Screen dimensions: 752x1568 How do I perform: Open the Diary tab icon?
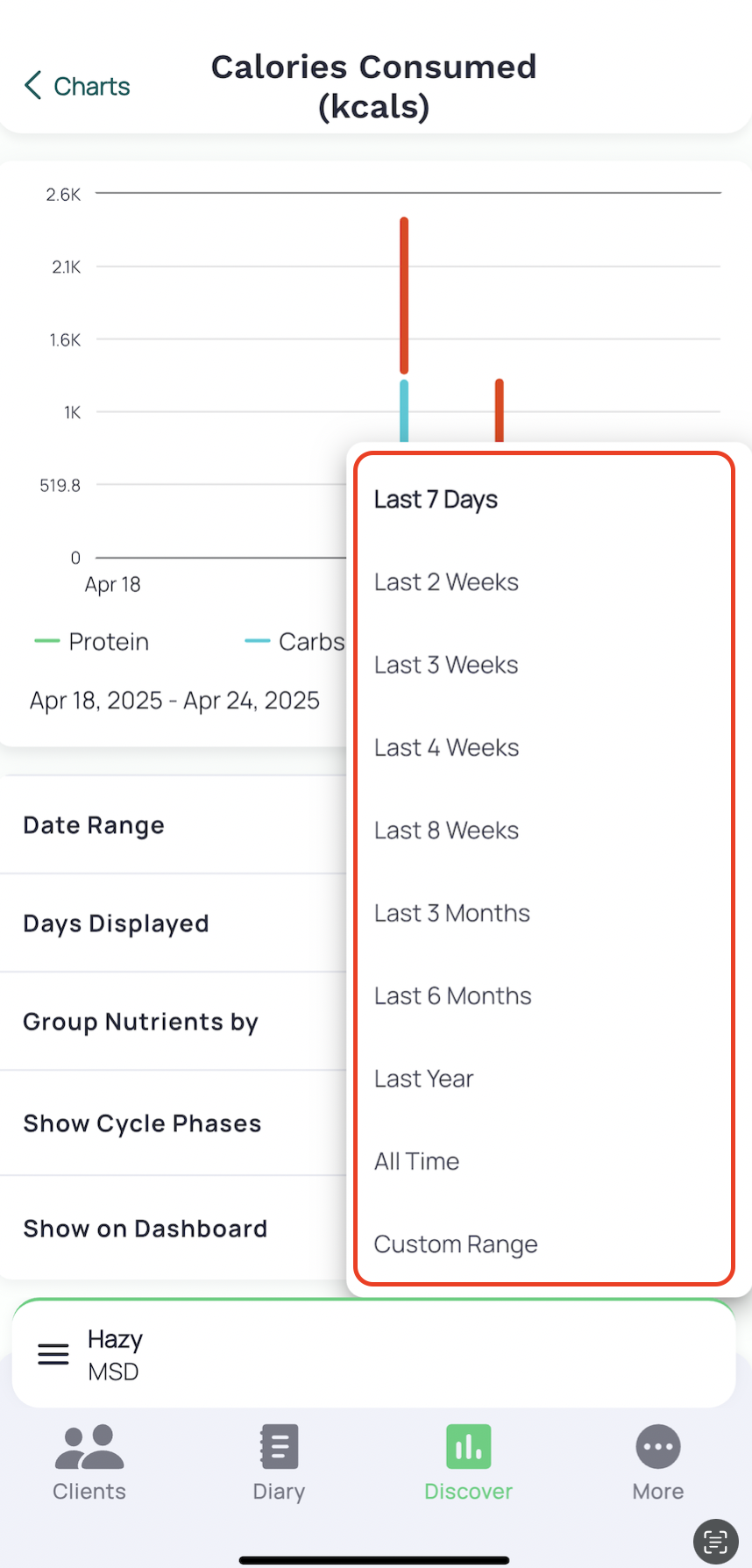pyautogui.click(x=279, y=1447)
